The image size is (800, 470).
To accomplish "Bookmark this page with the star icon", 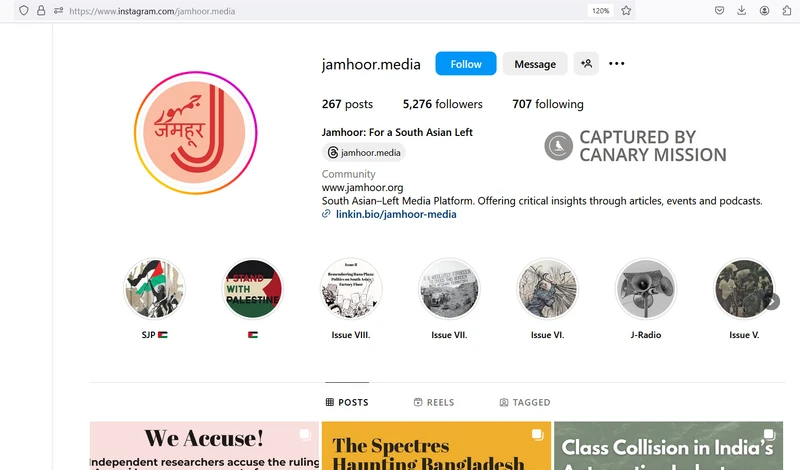I will tap(626, 11).
